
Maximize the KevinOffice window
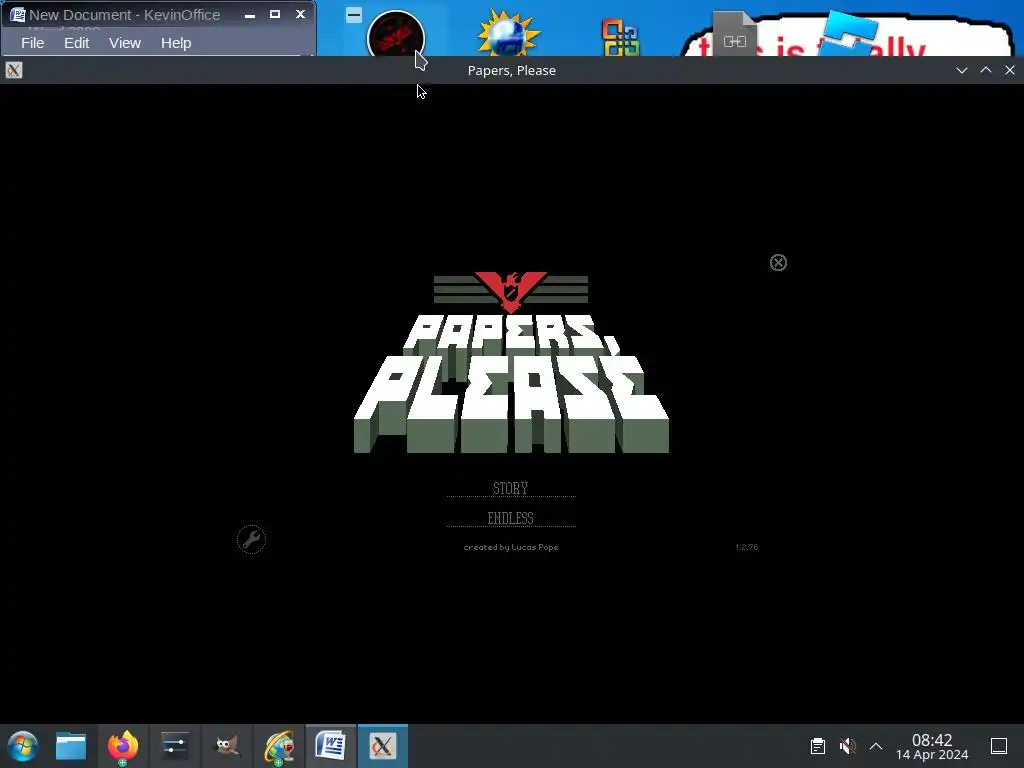coord(275,14)
